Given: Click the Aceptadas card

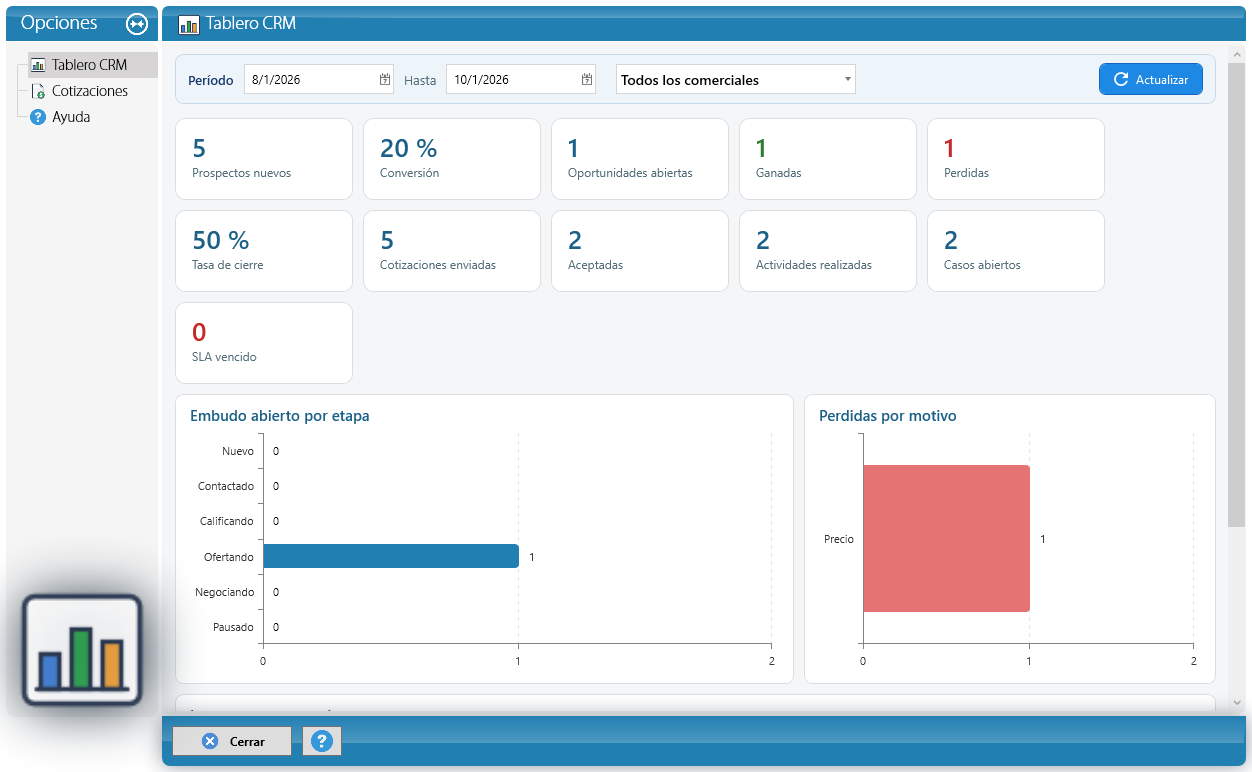Looking at the screenshot, I should [x=640, y=251].
